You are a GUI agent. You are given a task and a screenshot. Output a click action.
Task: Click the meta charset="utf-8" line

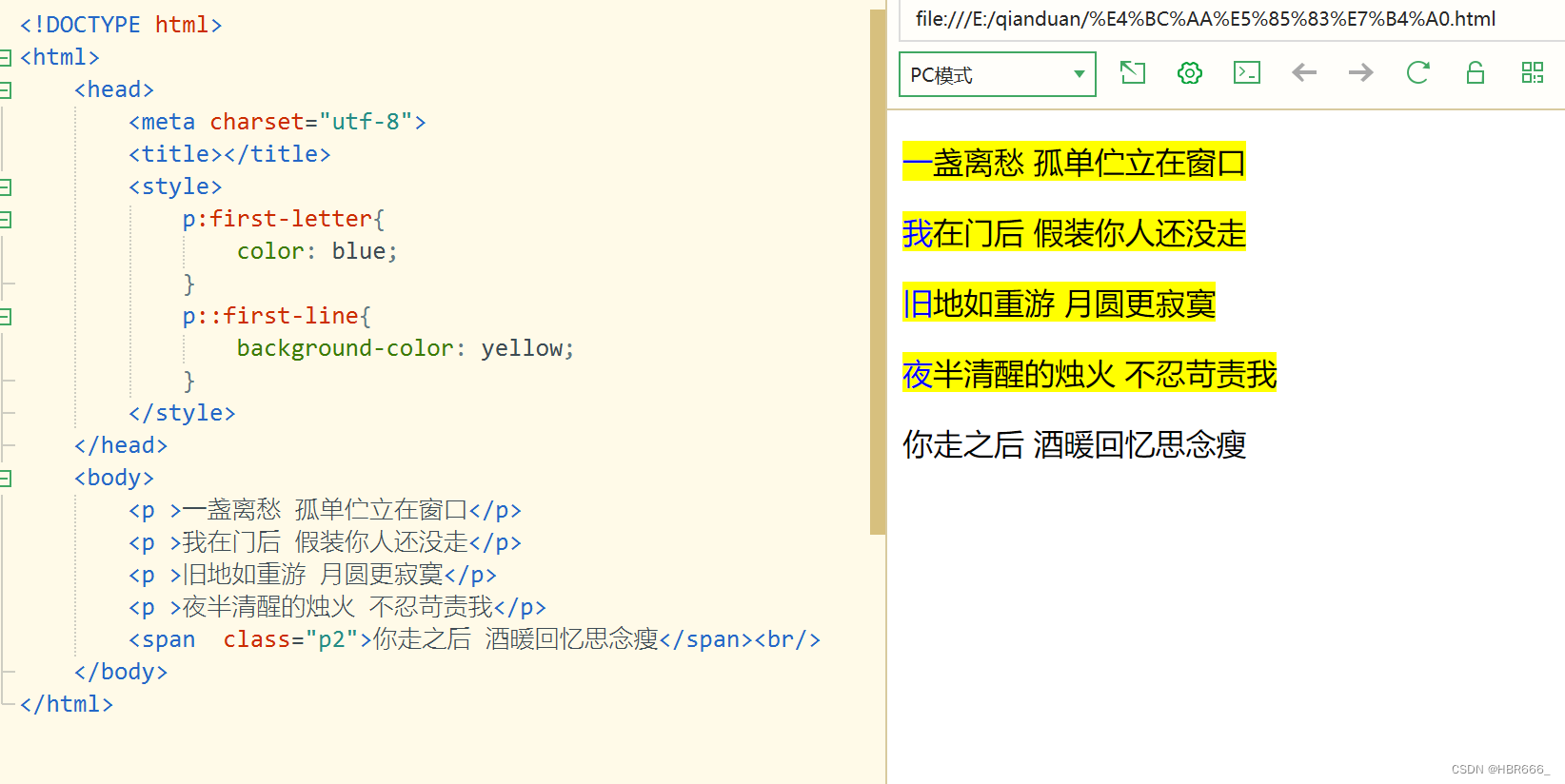[277, 122]
